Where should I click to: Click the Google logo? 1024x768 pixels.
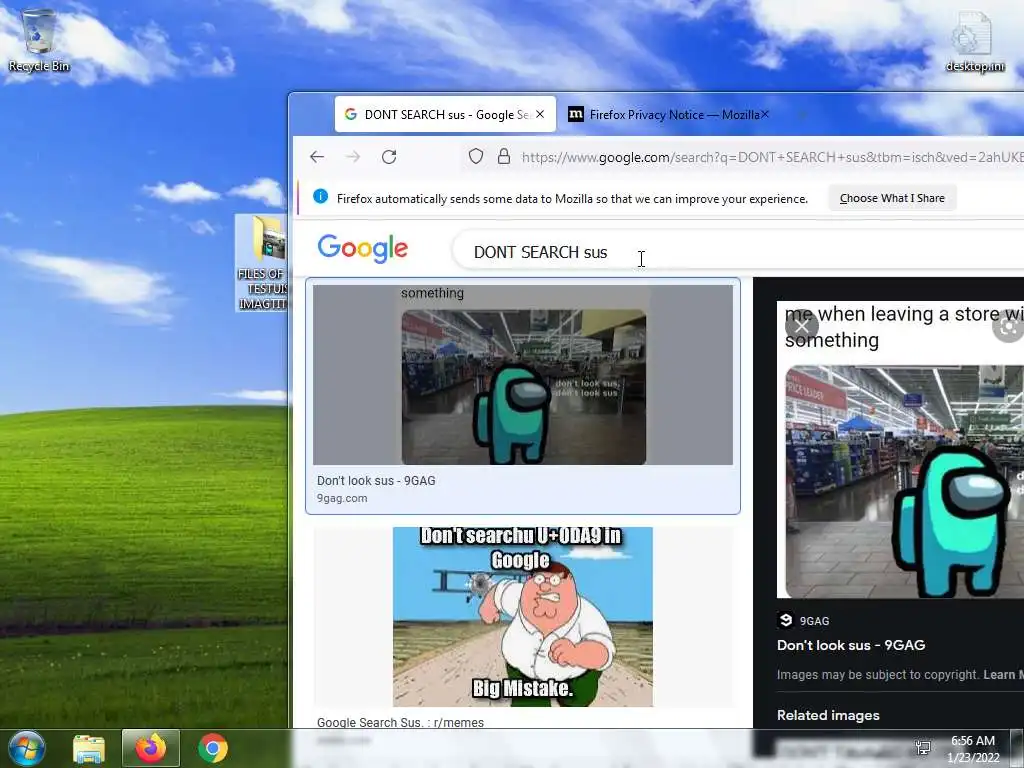[362, 249]
